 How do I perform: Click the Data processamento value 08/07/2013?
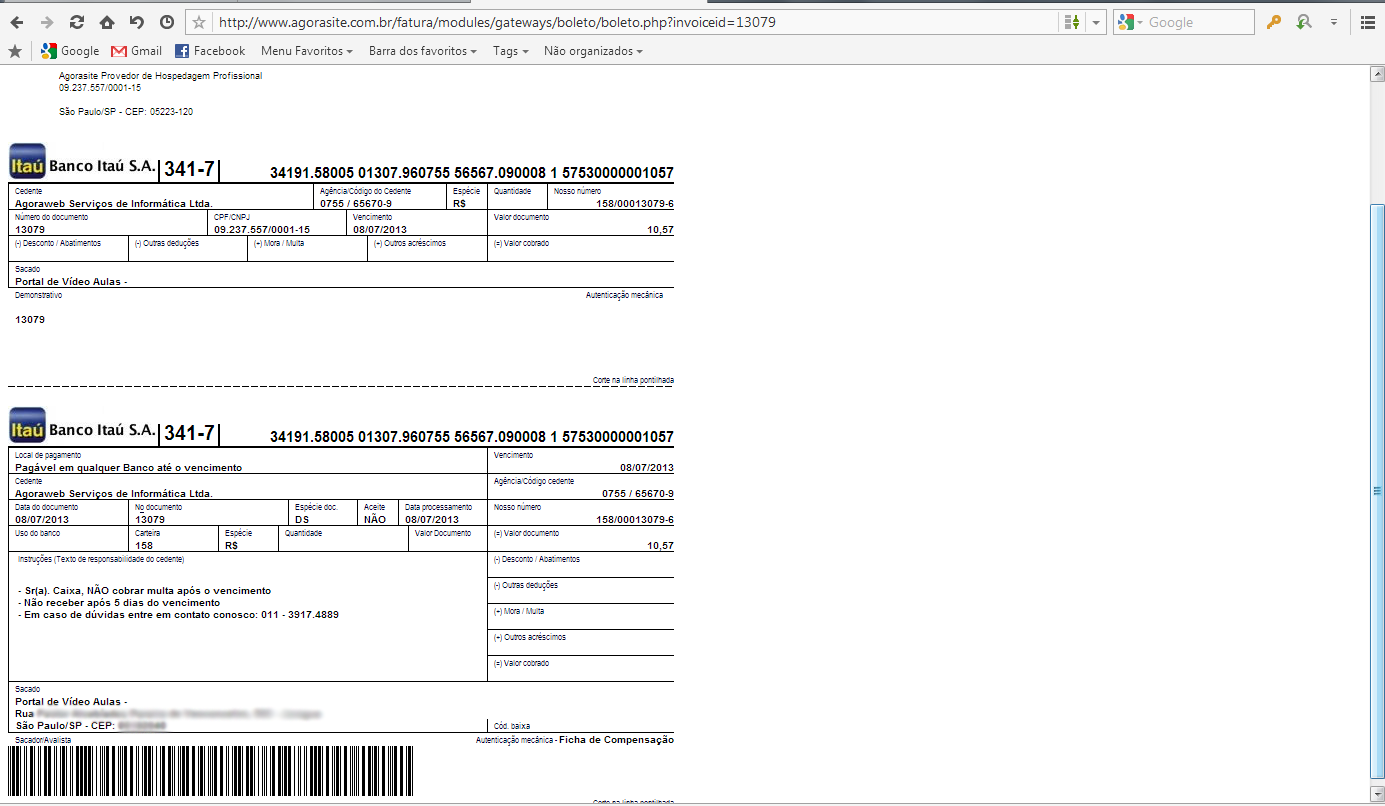tap(432, 519)
